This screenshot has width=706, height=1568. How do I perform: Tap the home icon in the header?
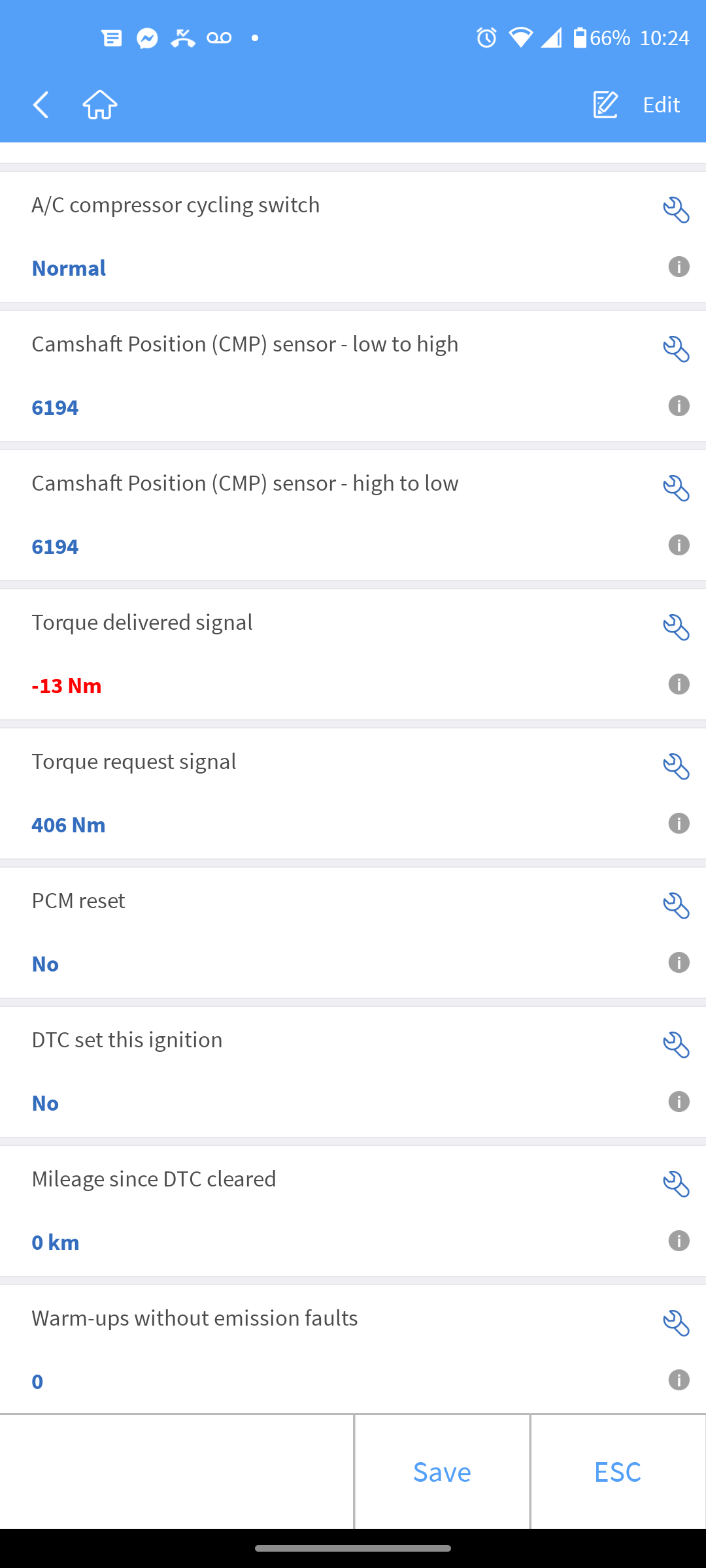(100, 105)
